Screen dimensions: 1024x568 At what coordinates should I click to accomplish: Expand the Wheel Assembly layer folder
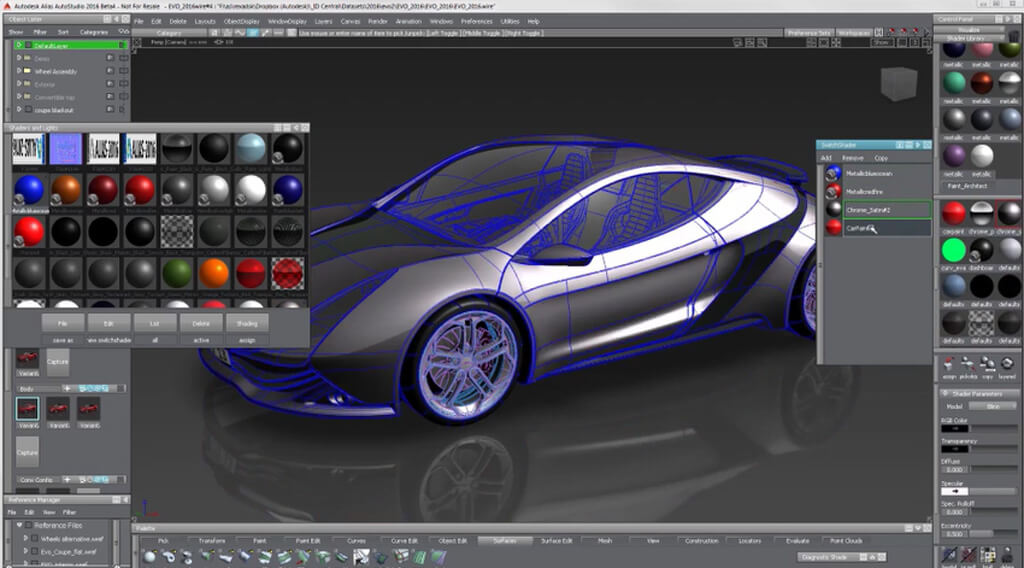[19, 71]
